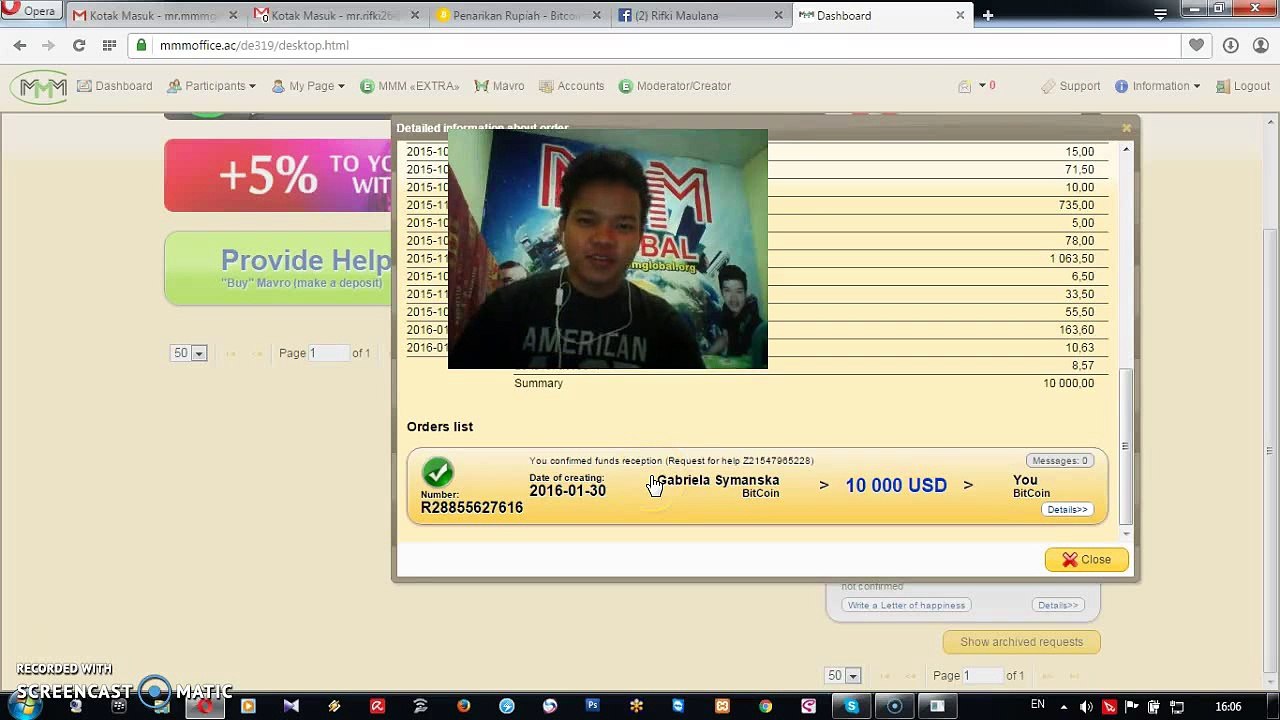
Task: Open the left 50 per-page dropdown
Action: tap(188, 353)
